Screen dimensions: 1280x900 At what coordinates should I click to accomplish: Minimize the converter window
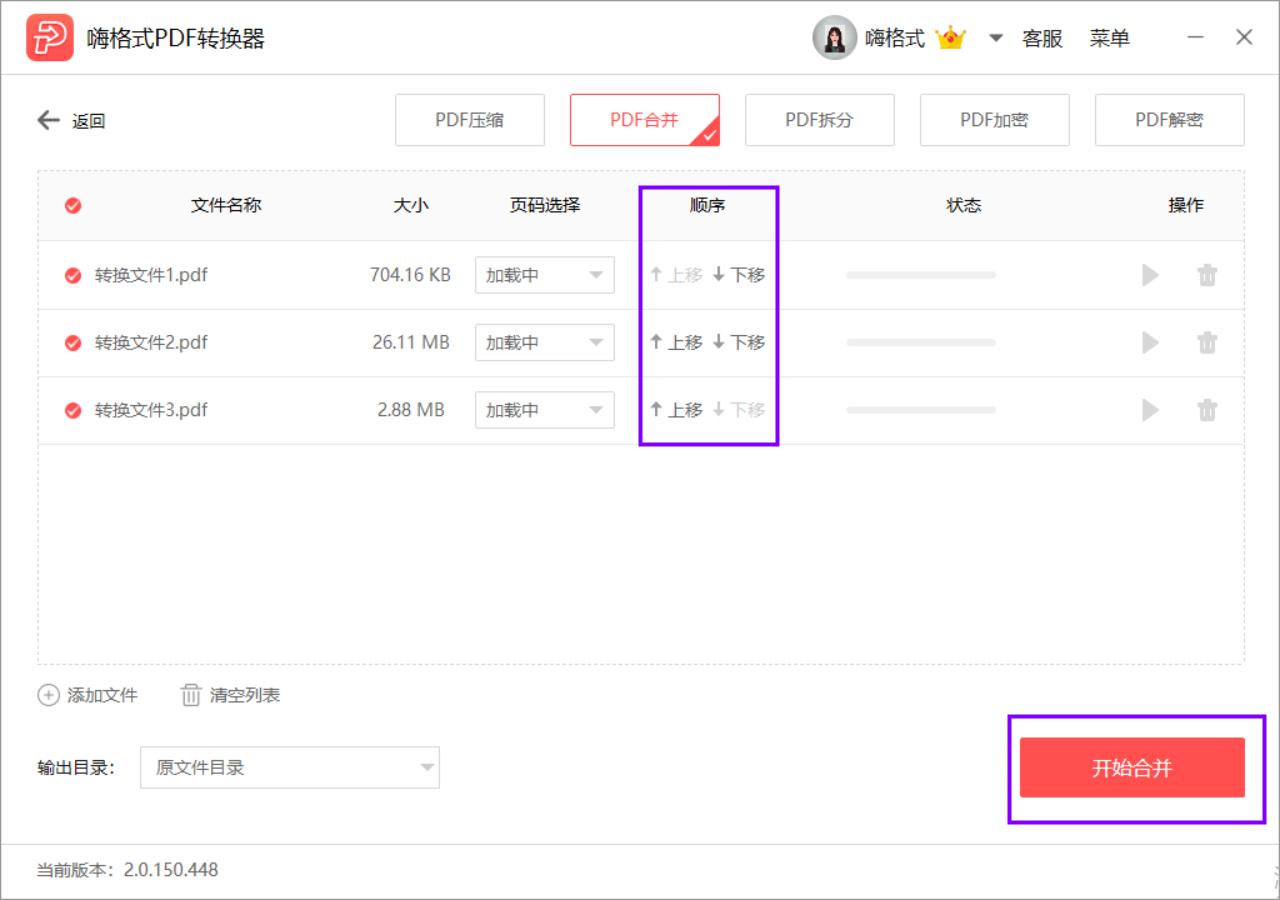(1196, 38)
